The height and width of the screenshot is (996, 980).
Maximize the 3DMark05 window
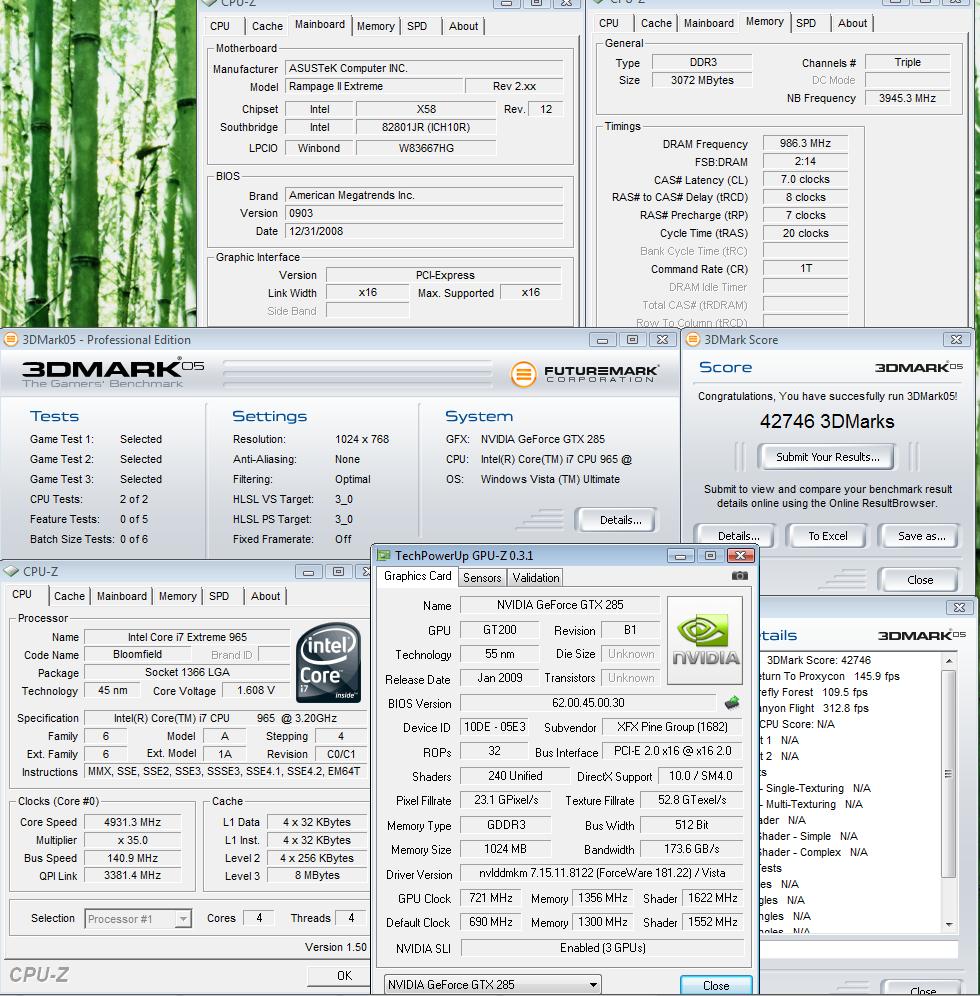[633, 340]
